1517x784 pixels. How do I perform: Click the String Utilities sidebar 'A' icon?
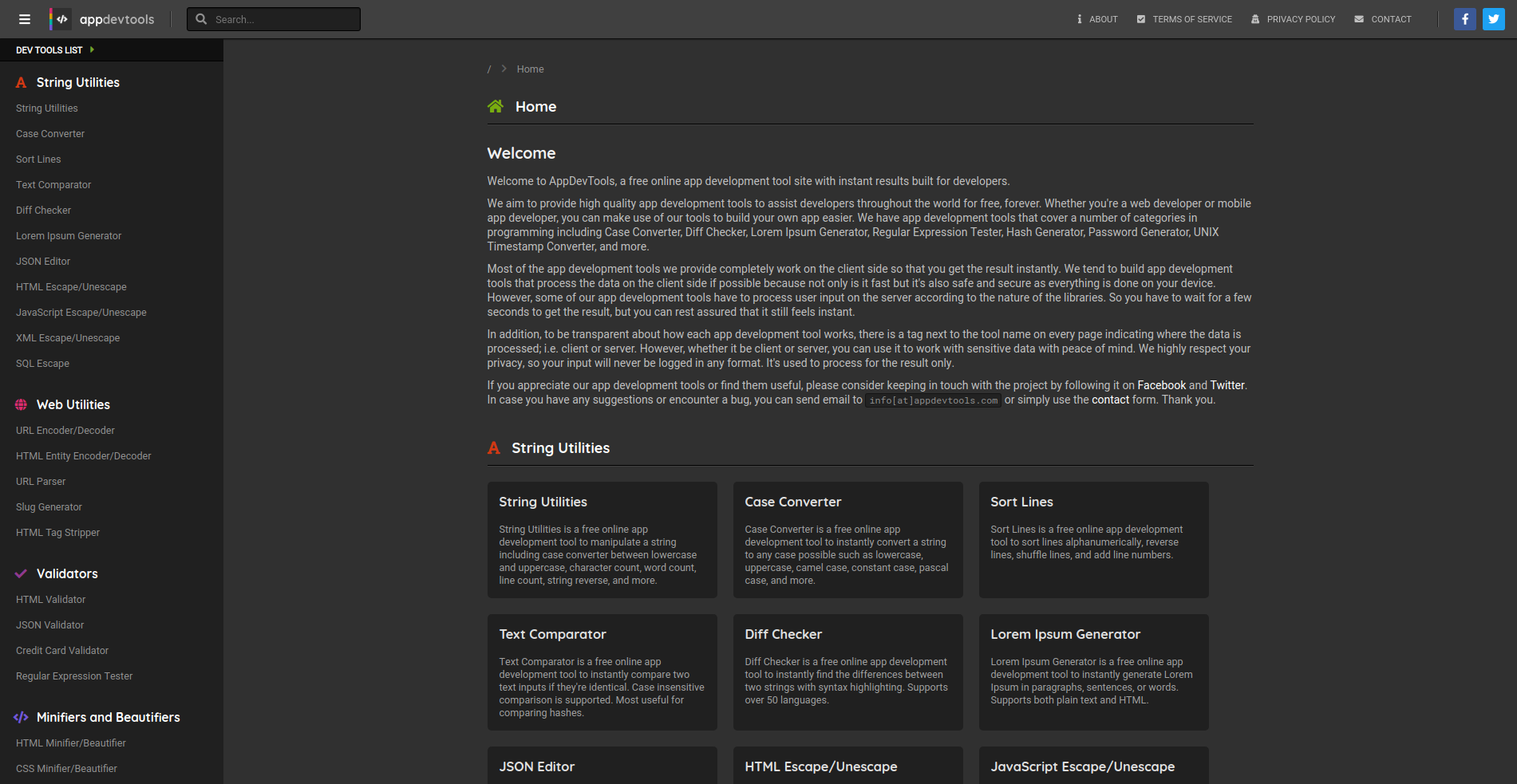click(x=22, y=83)
